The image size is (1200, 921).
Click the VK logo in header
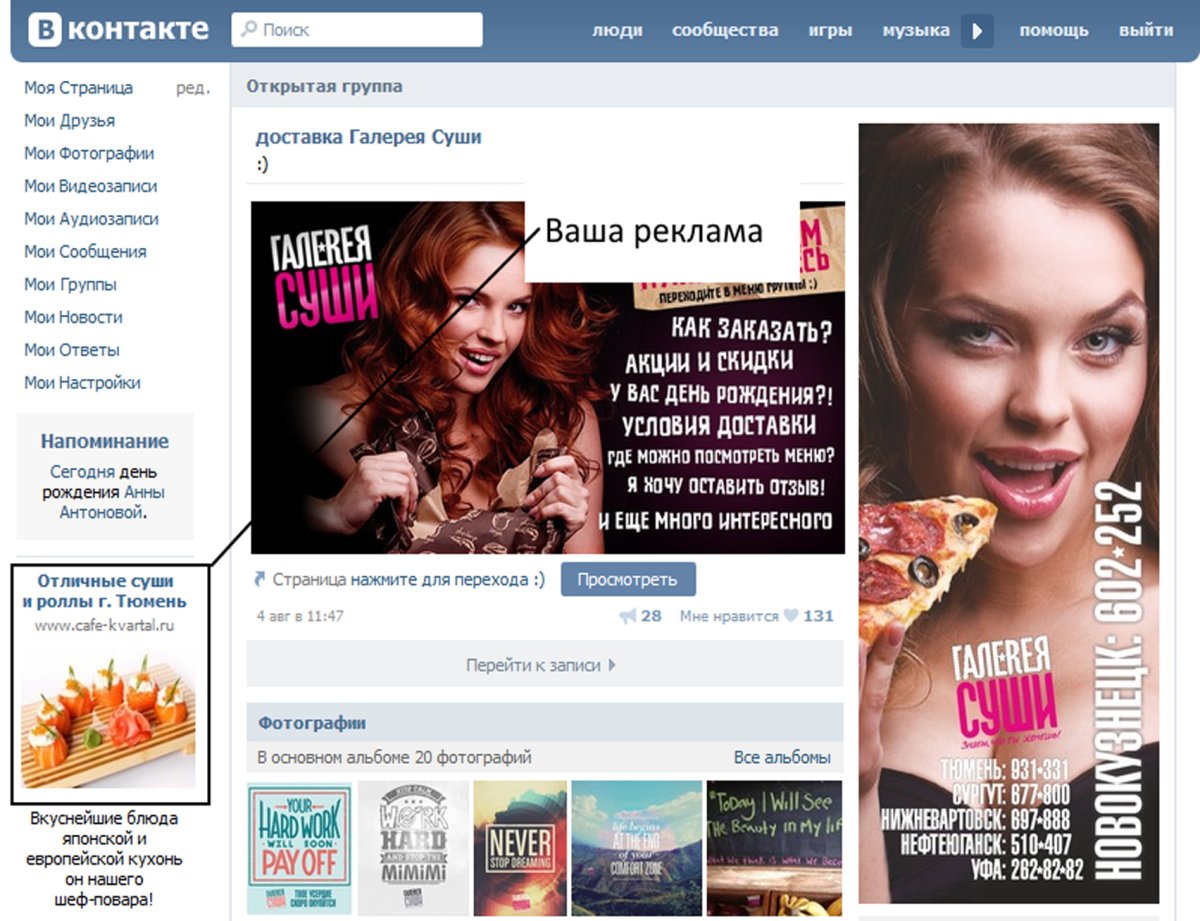click(118, 29)
